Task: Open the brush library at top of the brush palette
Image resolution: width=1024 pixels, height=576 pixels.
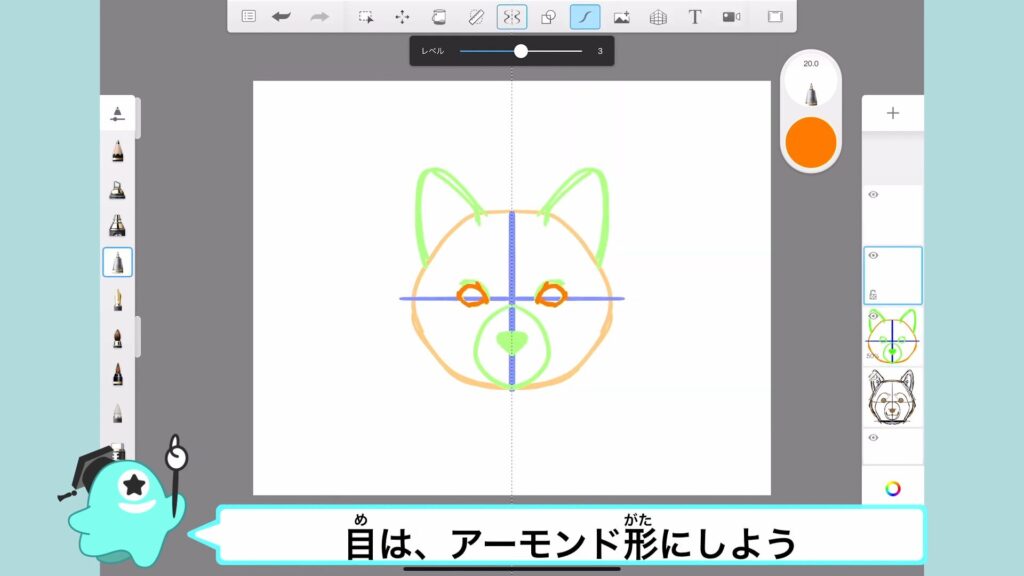Action: tap(117, 113)
